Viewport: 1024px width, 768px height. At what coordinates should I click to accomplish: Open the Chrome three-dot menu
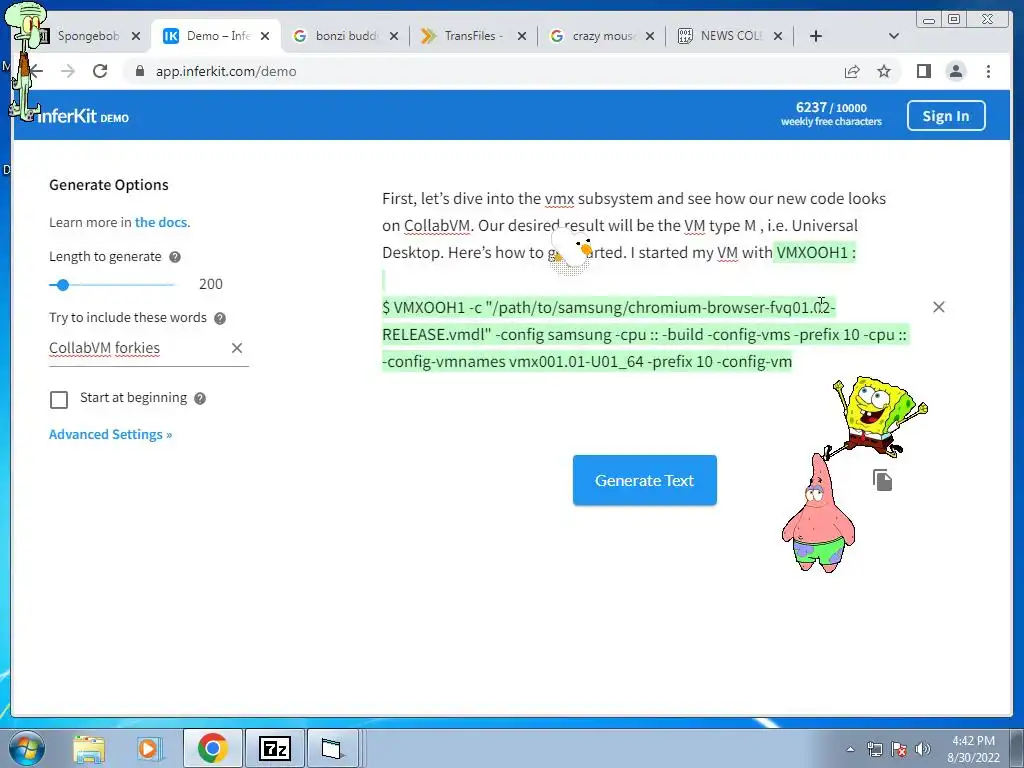988,71
